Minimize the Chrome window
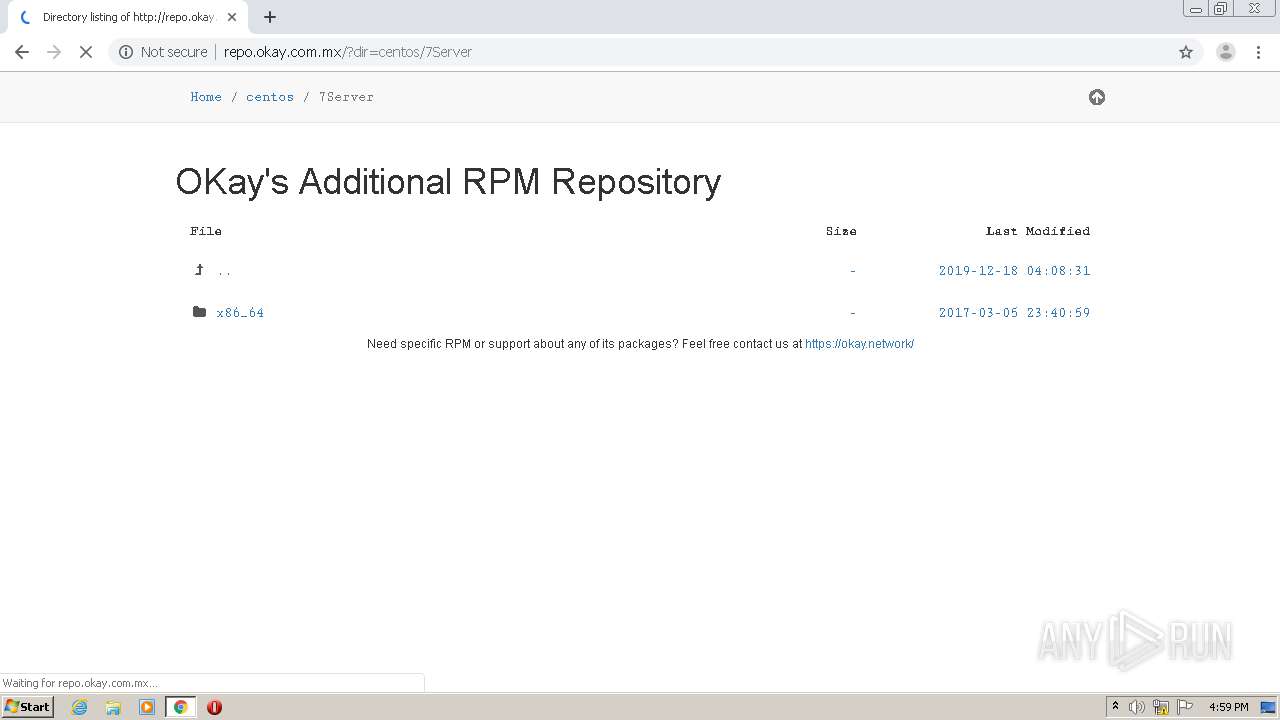1280x720 pixels. coord(1196,9)
